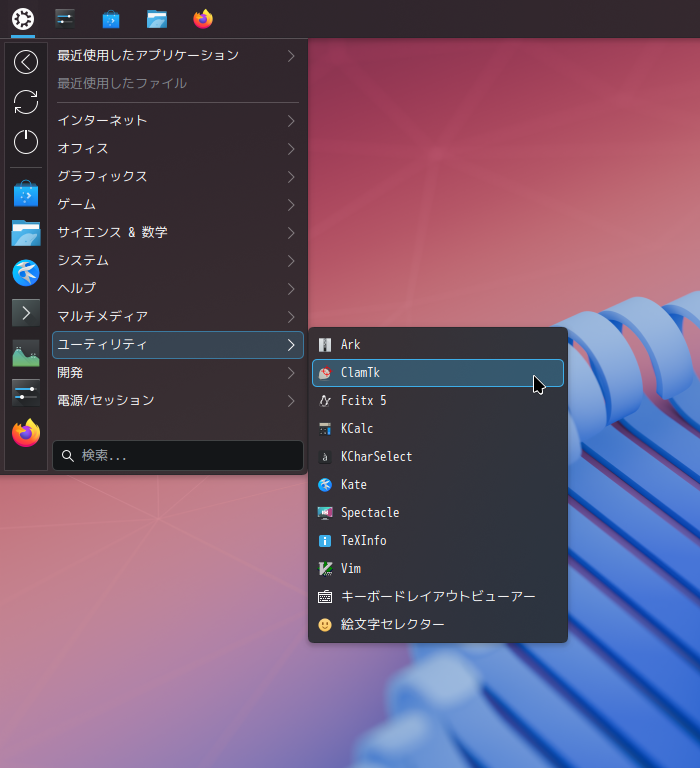The height and width of the screenshot is (768, 700).
Task: Expand the 開発 category arrow
Action: coord(291,373)
